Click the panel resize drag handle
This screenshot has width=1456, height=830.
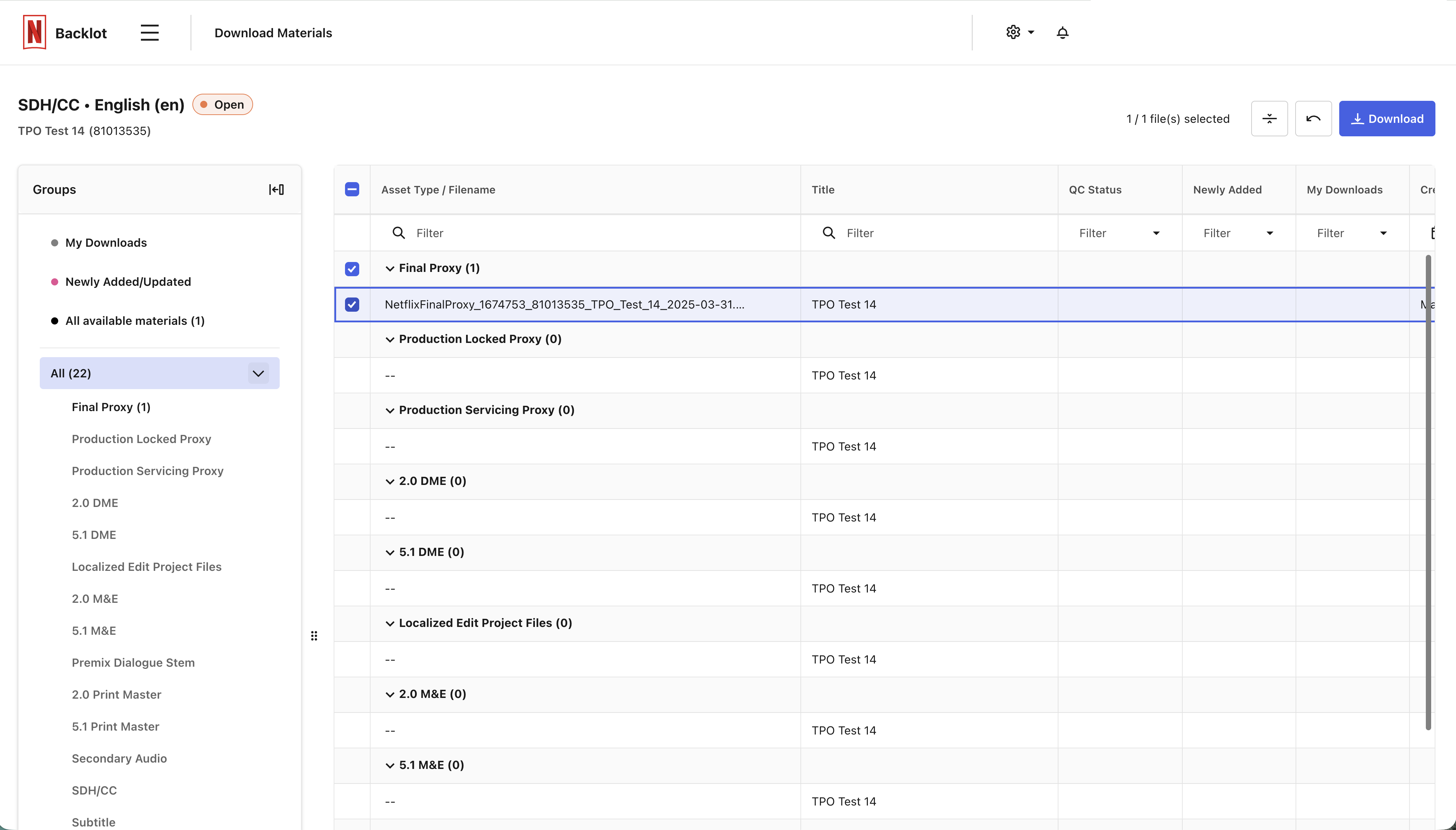coord(314,635)
